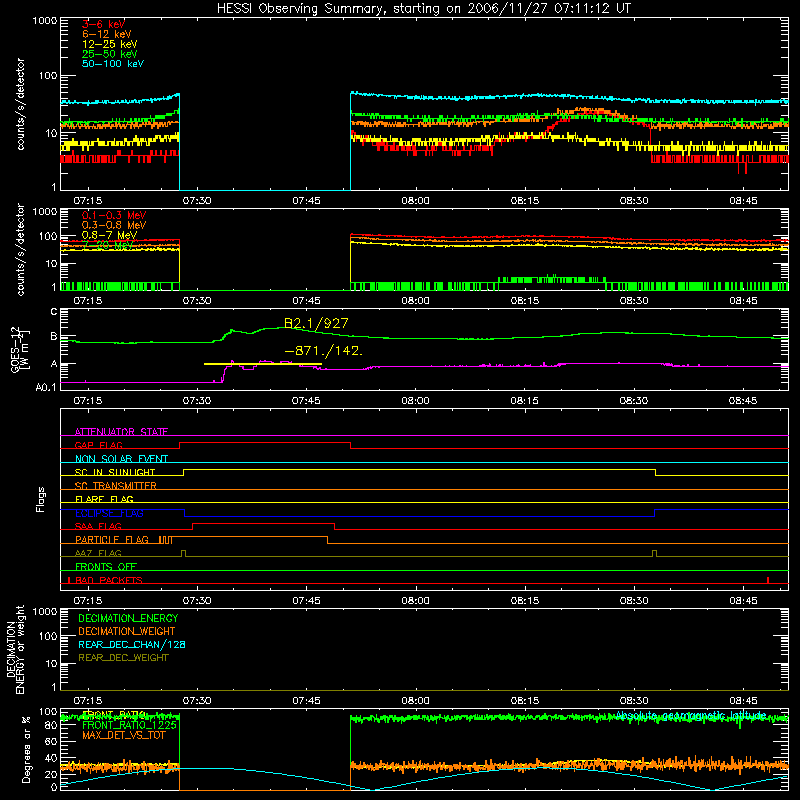Click the DECIMATION ENERGY or weight axis label
Viewport: 800px width, 800px height.
(15, 649)
